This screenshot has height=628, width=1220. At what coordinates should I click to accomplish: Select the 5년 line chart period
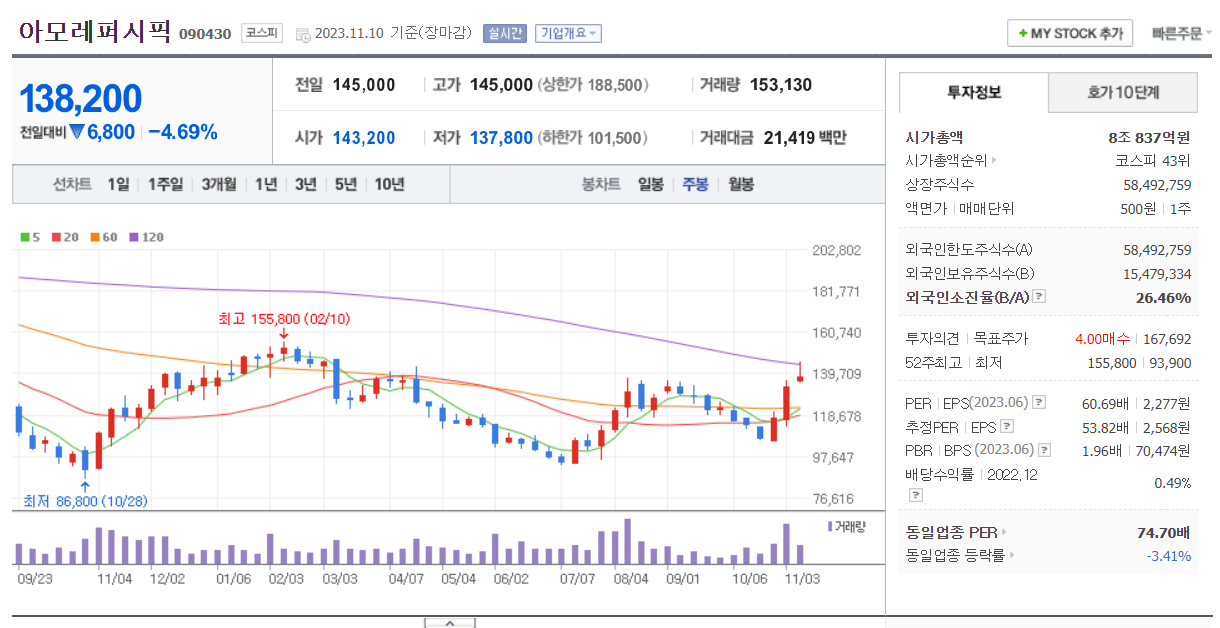[x=345, y=184]
